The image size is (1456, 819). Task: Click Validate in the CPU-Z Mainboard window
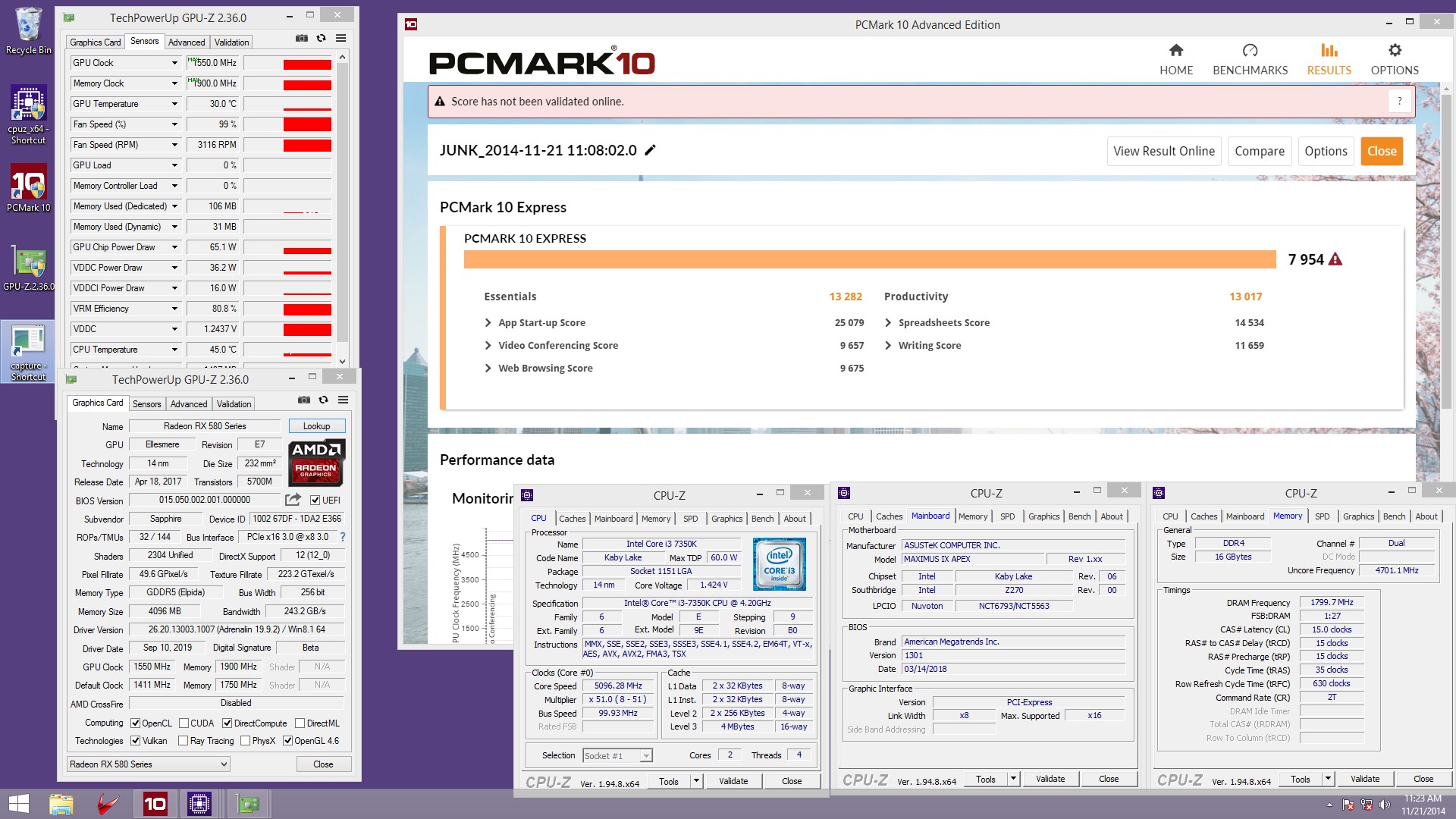pos(1050,779)
